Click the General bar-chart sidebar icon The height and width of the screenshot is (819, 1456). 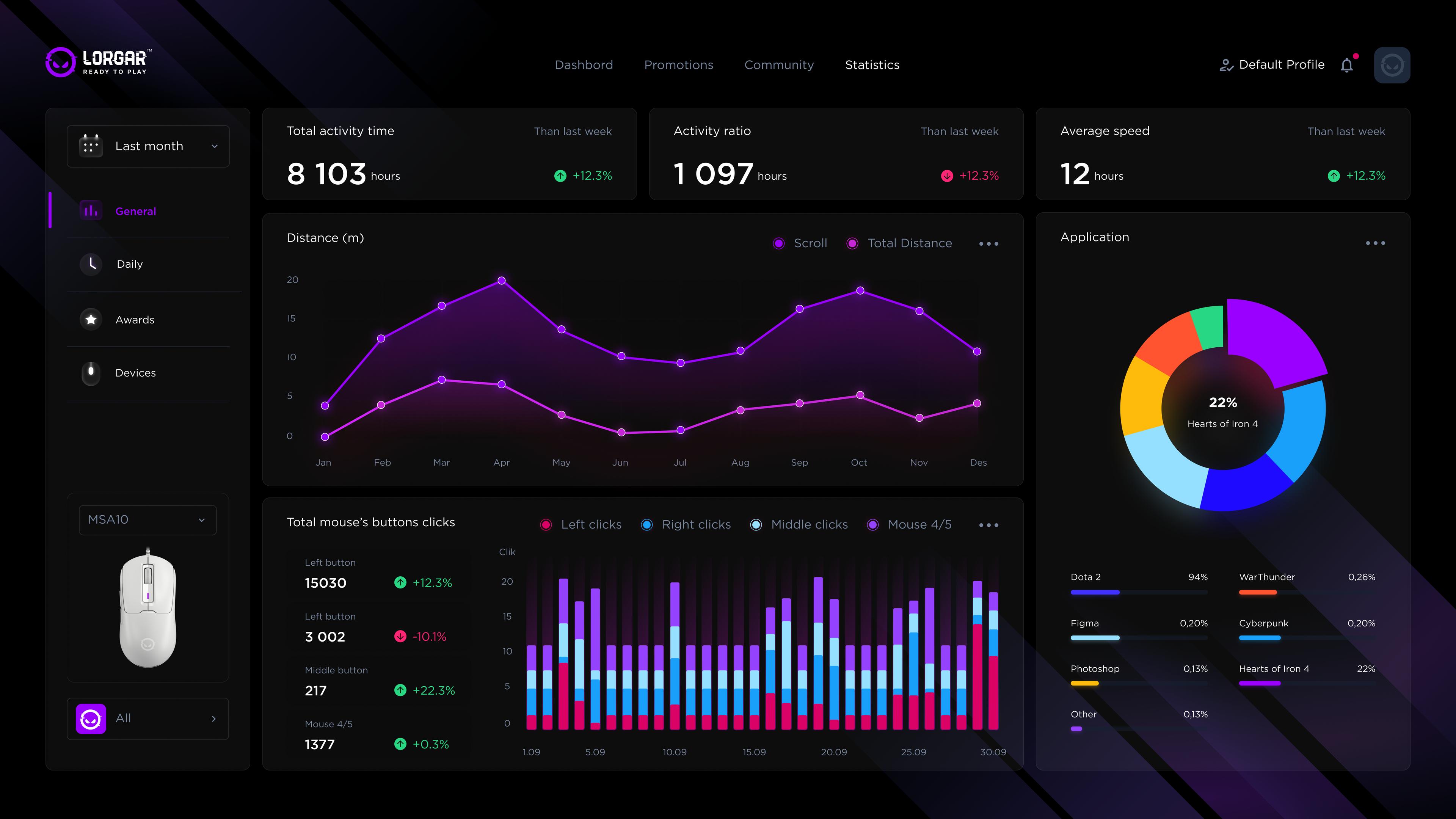click(x=91, y=211)
